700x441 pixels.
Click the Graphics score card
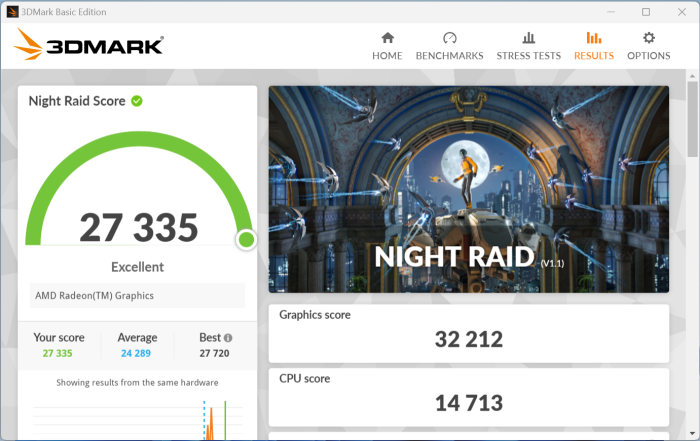(x=469, y=333)
